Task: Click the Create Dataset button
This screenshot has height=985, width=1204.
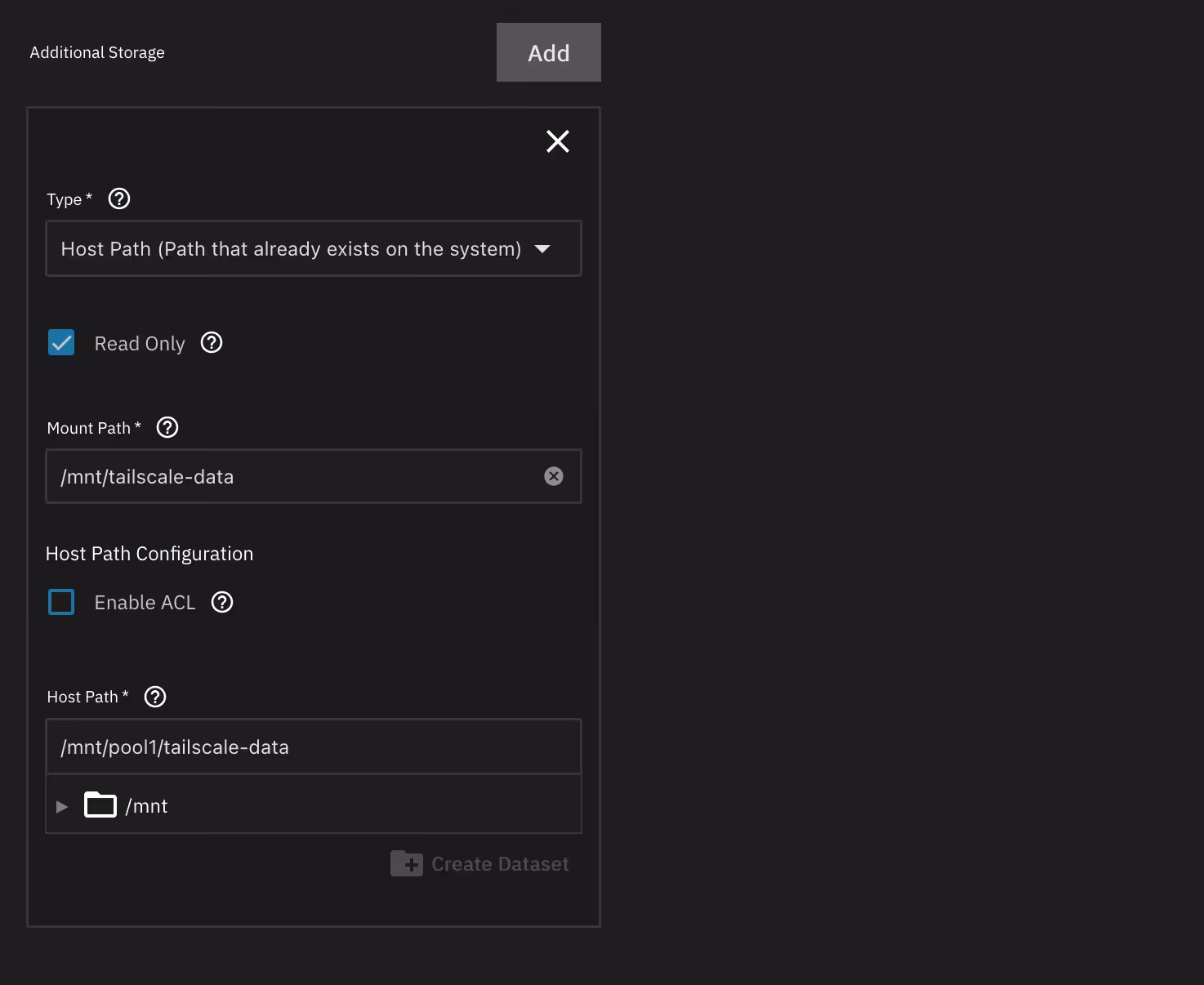Action: (480, 864)
